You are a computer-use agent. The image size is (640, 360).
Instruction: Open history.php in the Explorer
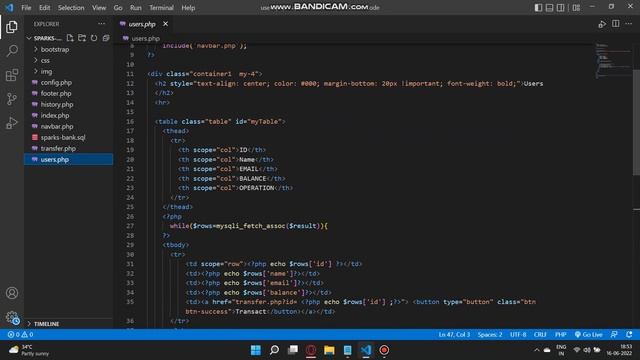point(69,104)
